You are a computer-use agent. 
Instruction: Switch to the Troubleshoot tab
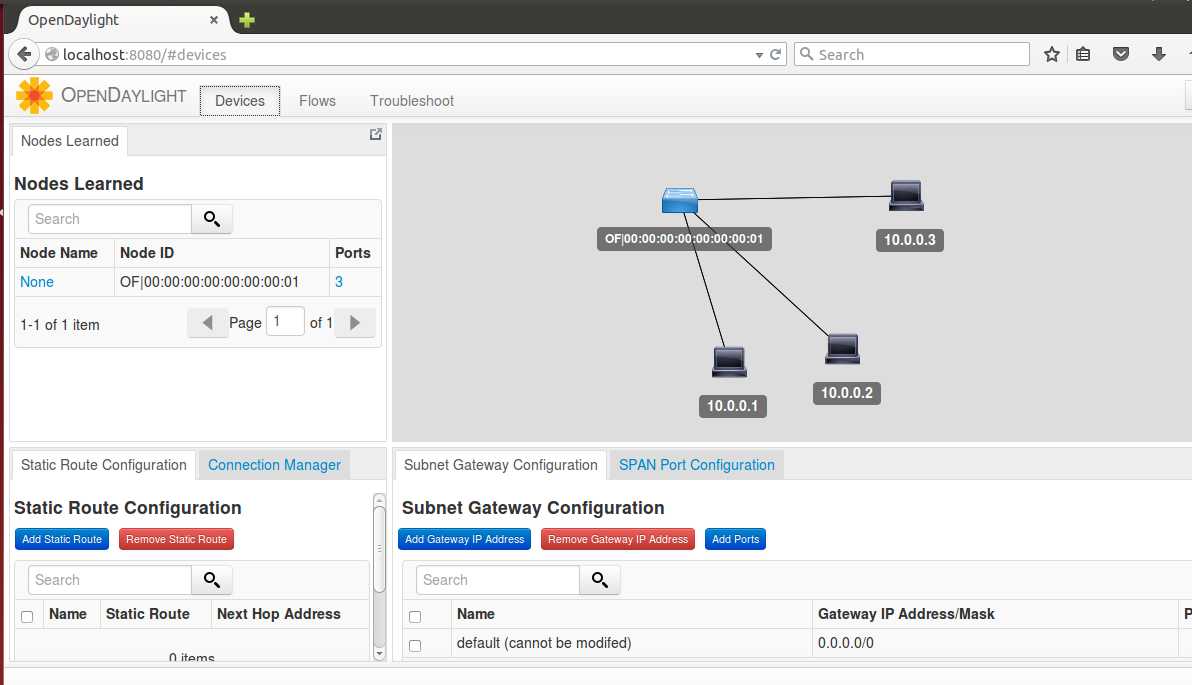click(x=411, y=100)
